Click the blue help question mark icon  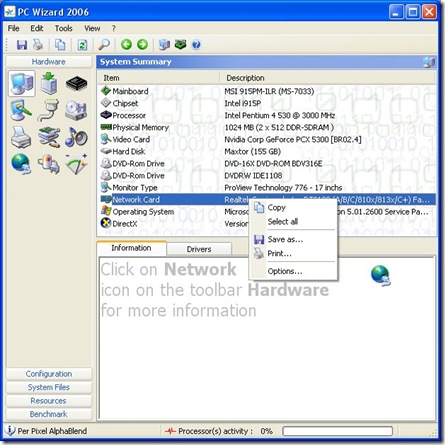[196, 45]
